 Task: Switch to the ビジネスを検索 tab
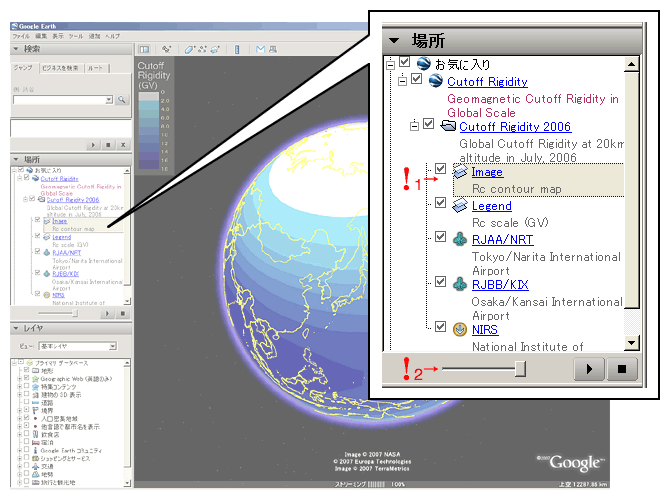(60, 68)
